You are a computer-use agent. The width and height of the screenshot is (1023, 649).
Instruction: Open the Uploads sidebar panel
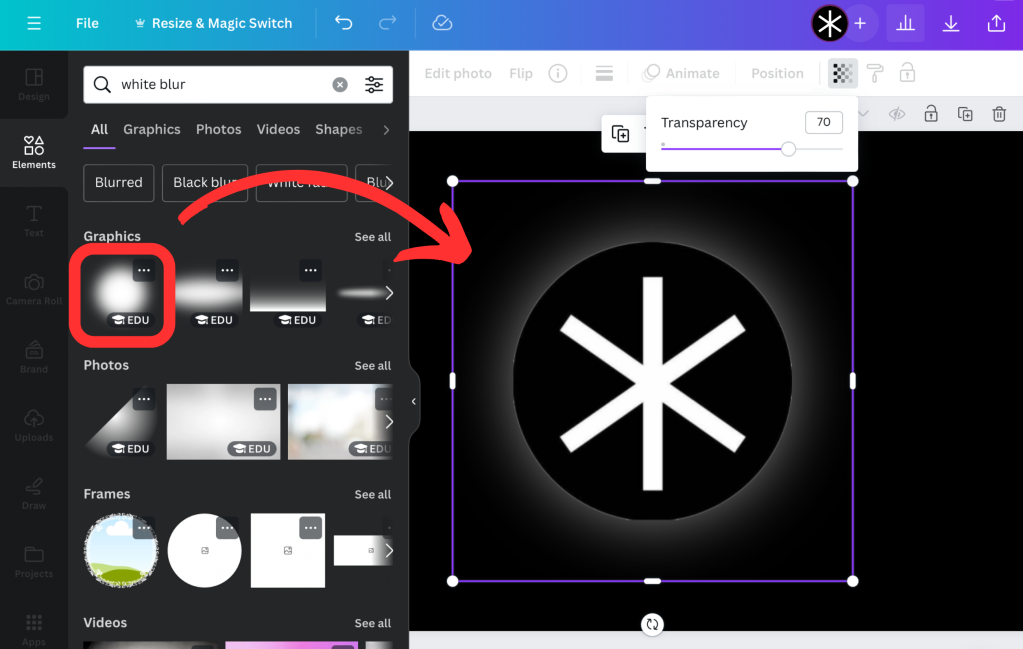pos(34,425)
